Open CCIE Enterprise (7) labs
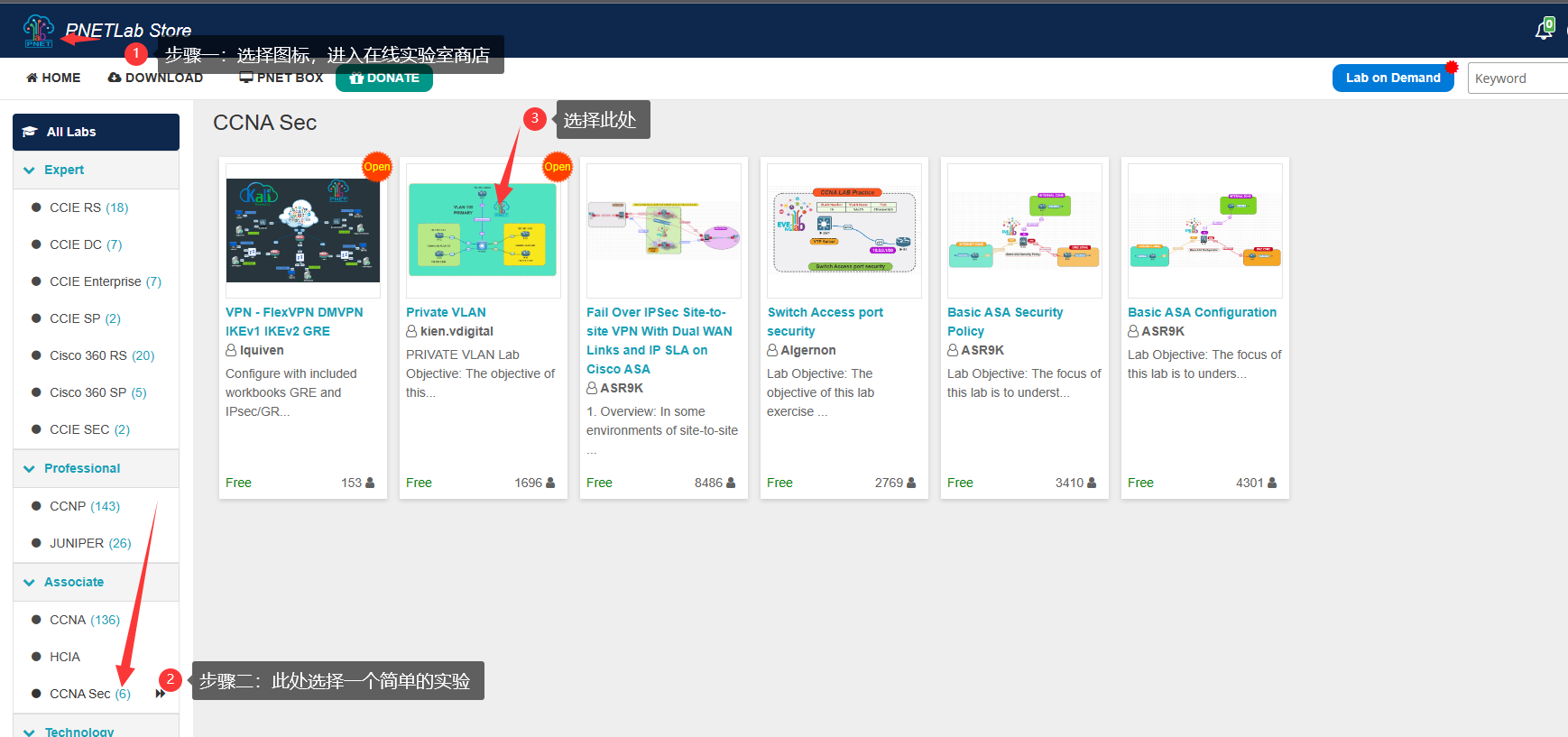The height and width of the screenshot is (737, 1568). [x=105, y=281]
